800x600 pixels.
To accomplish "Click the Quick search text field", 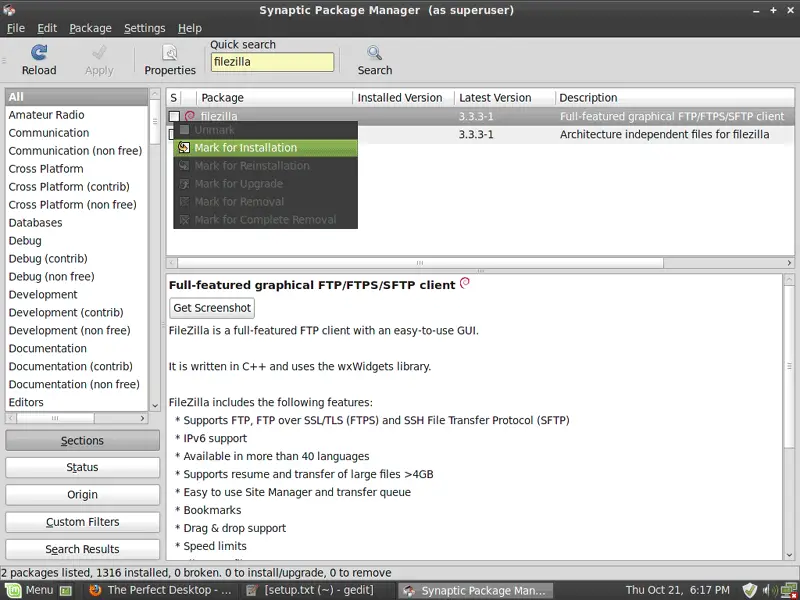I will coord(272,62).
